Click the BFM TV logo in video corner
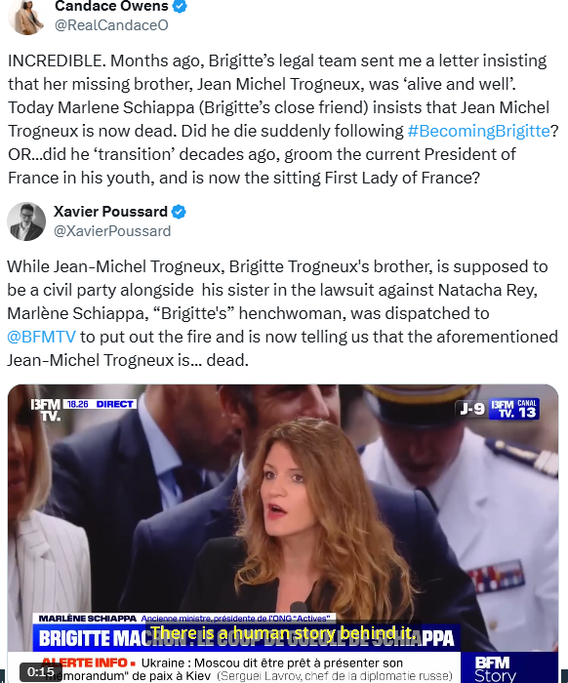This screenshot has height=683, width=568. click(45, 409)
